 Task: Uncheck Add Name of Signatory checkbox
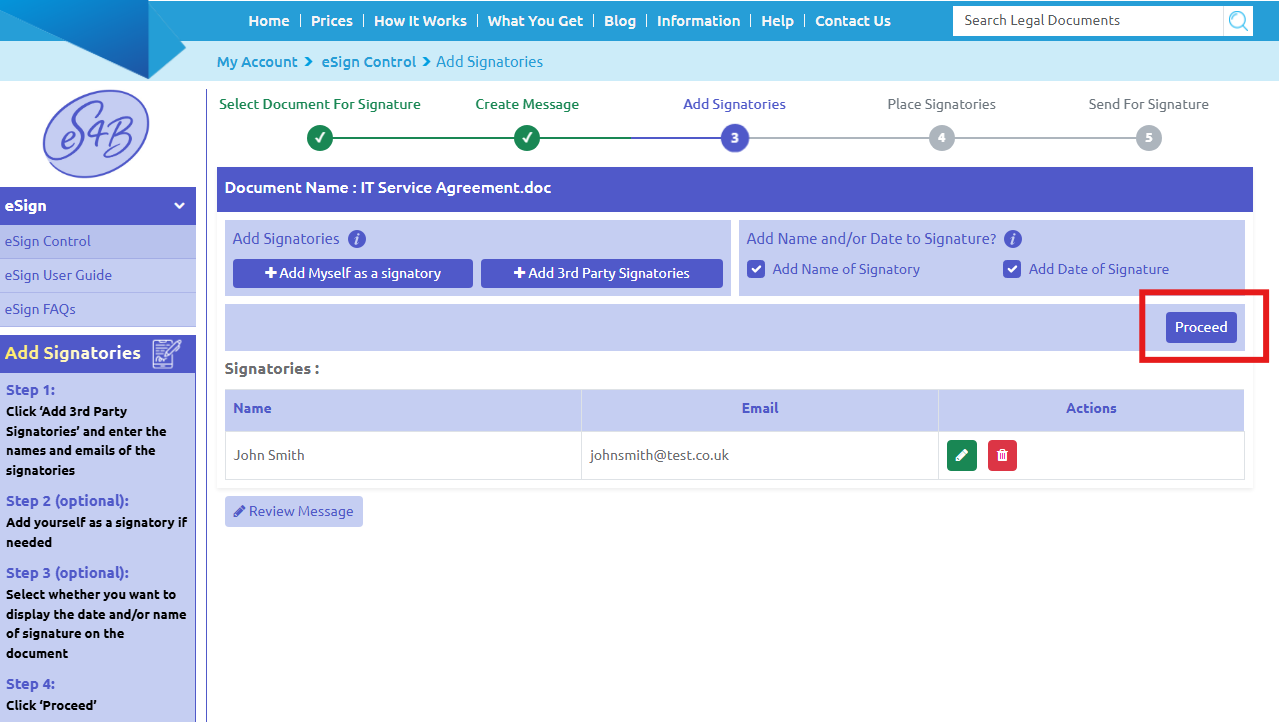[x=756, y=269]
